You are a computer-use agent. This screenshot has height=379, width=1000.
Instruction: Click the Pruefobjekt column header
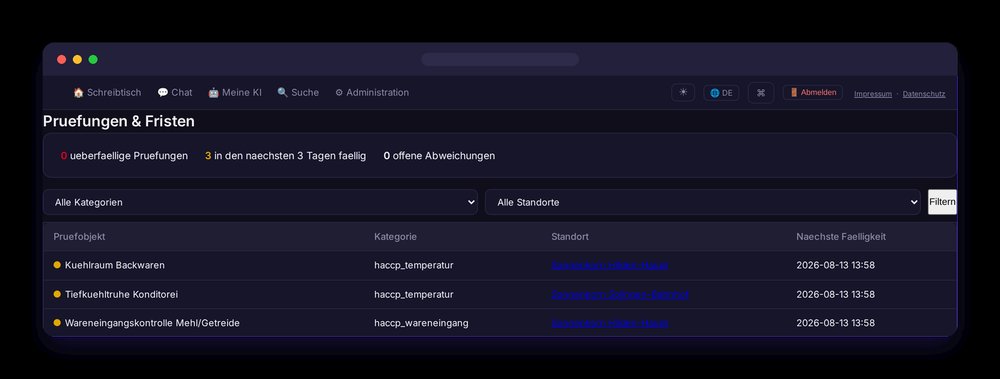[x=79, y=237]
